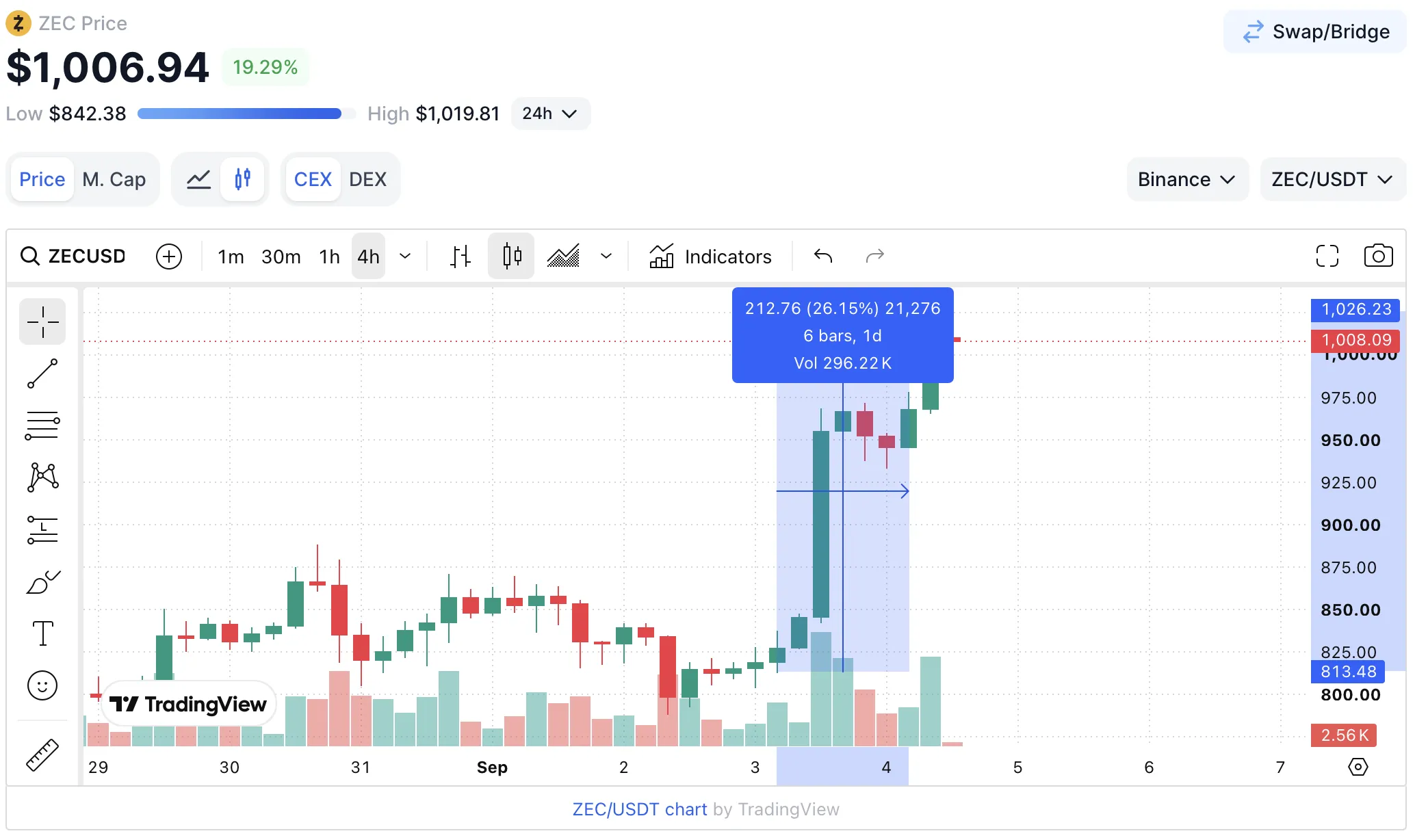
Task: Click the ZECUSD symbol search
Action: 73,257
